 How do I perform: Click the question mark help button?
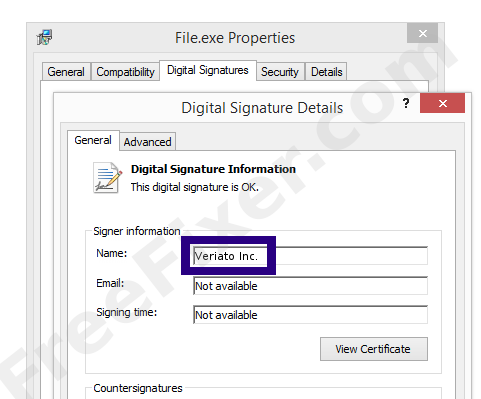point(406,103)
